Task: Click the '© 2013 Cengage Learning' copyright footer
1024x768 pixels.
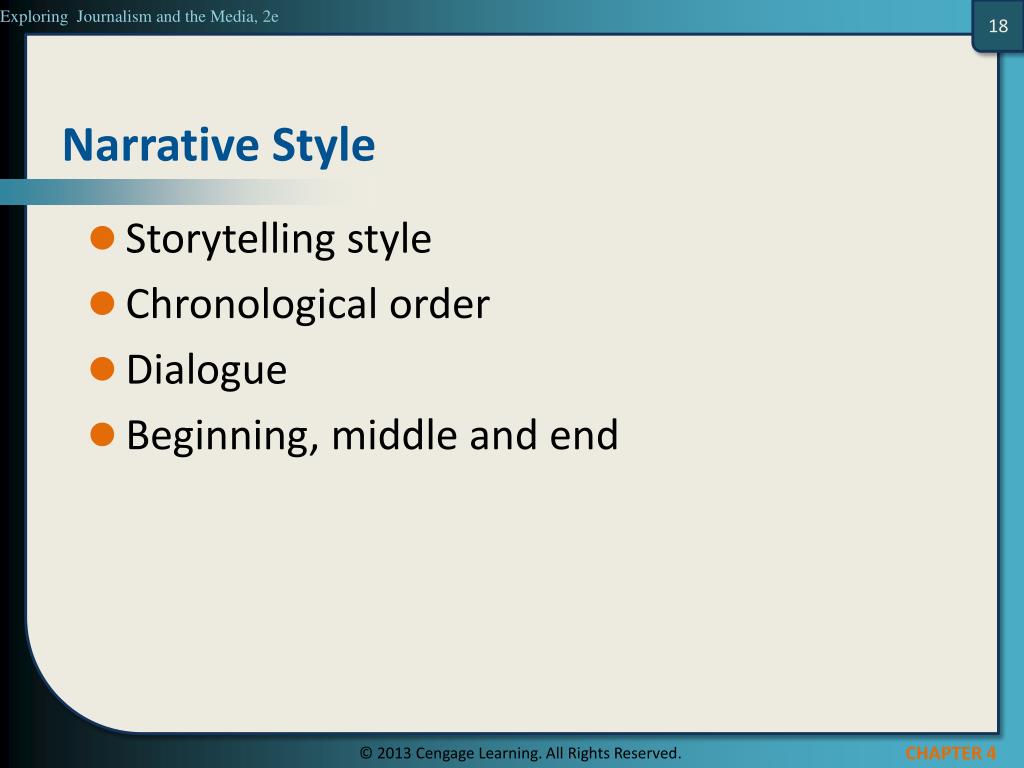Action: point(520,753)
